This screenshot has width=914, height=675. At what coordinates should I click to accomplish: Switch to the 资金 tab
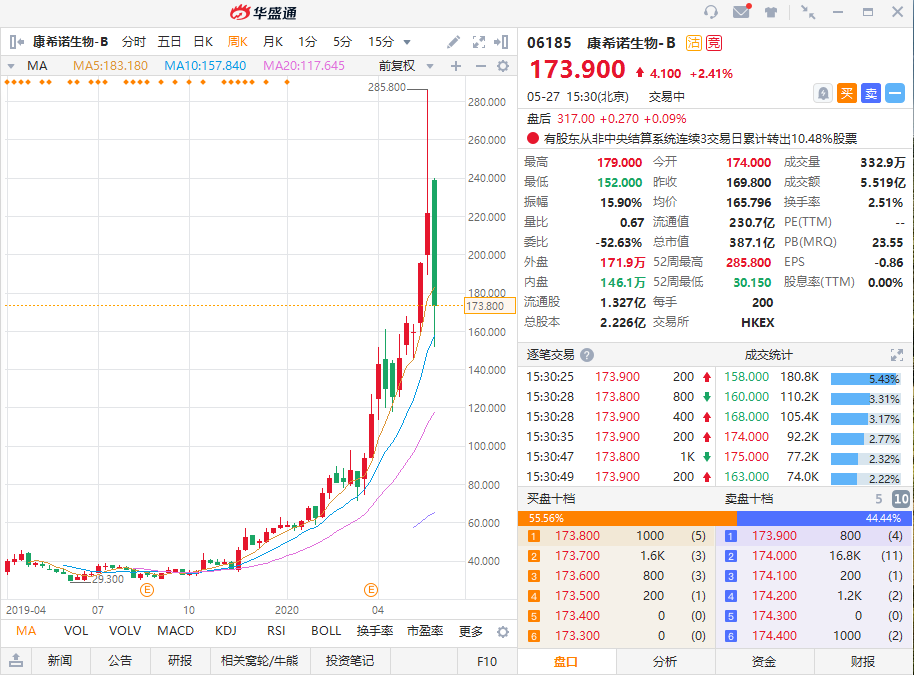coord(764,662)
